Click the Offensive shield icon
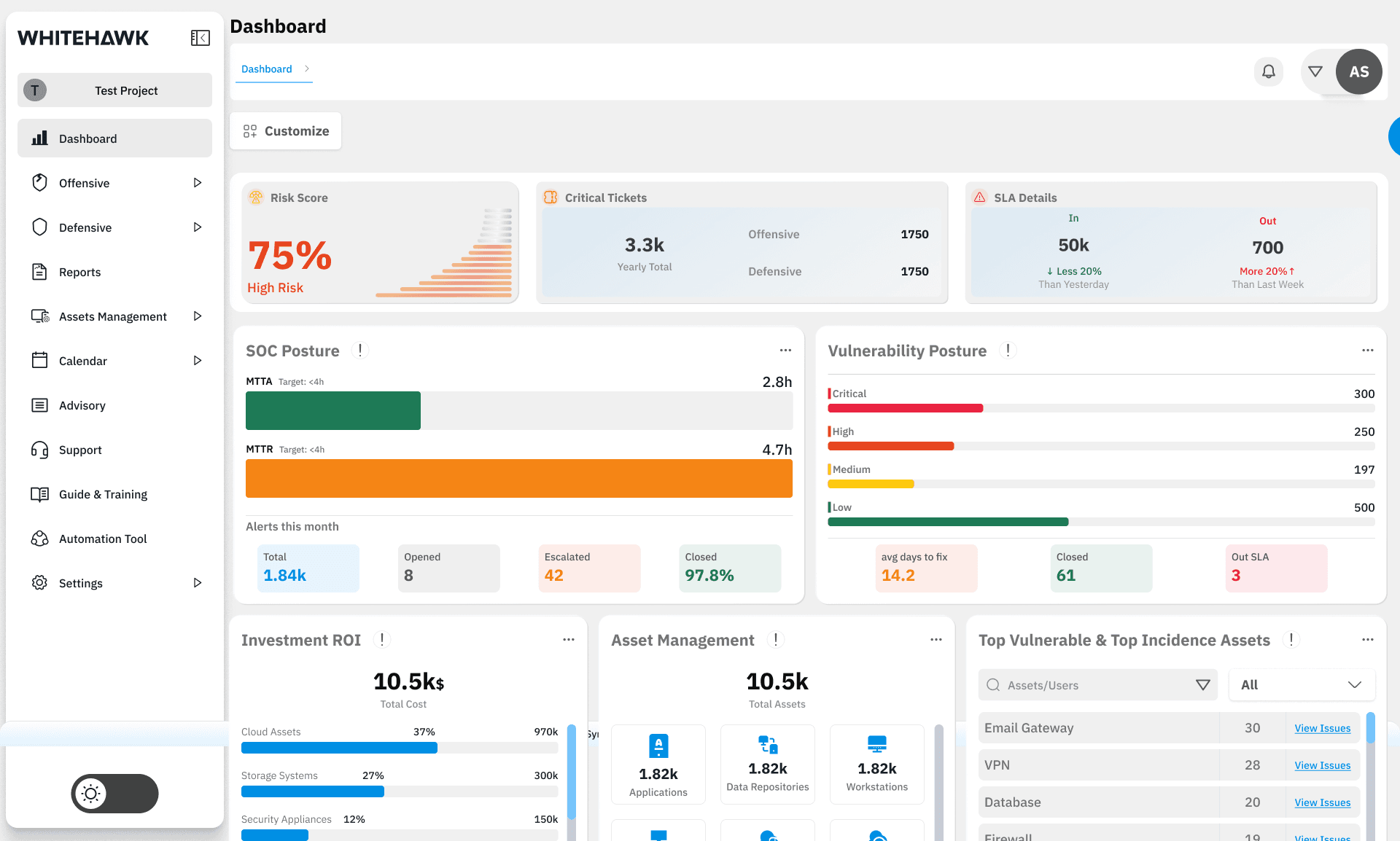Viewport: 1400px width, 841px height. point(40,182)
